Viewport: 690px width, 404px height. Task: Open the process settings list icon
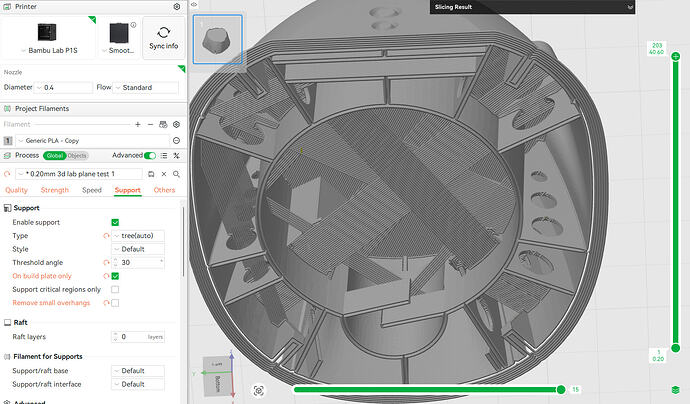[x=164, y=156]
